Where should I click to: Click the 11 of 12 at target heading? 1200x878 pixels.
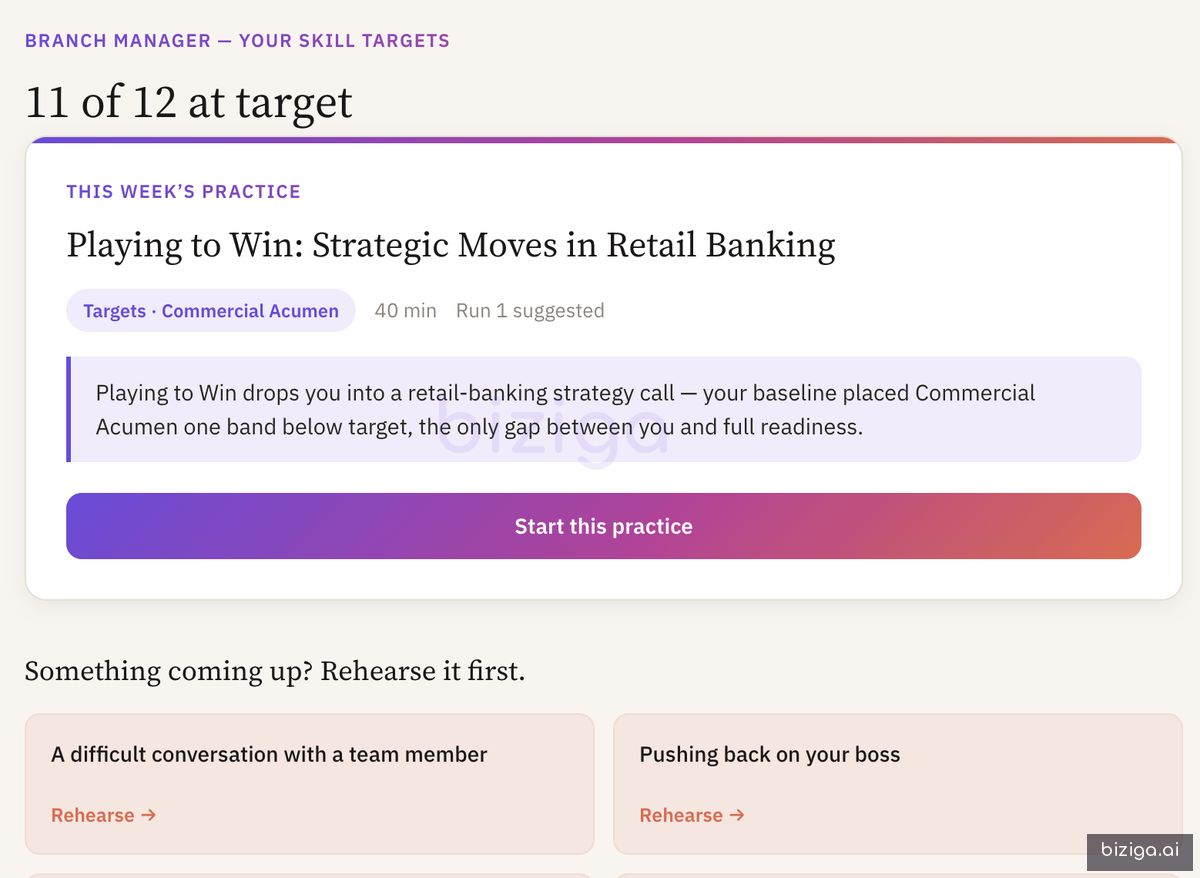point(189,102)
